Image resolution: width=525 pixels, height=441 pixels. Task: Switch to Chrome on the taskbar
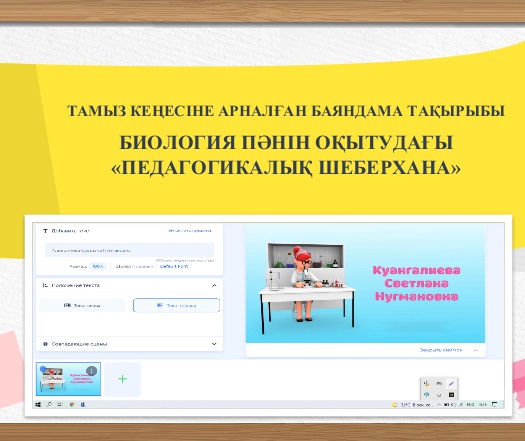point(72,405)
